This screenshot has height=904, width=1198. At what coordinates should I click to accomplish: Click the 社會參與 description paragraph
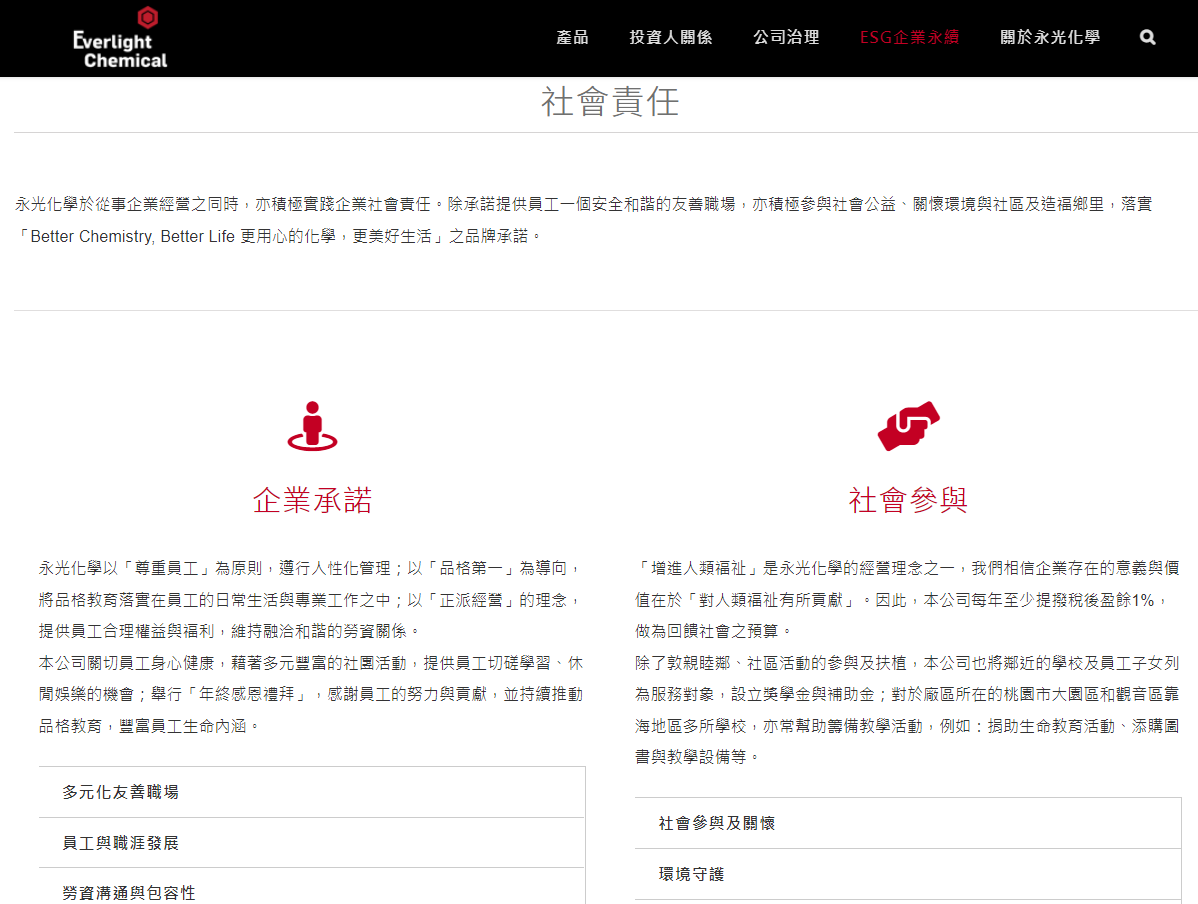click(907, 662)
